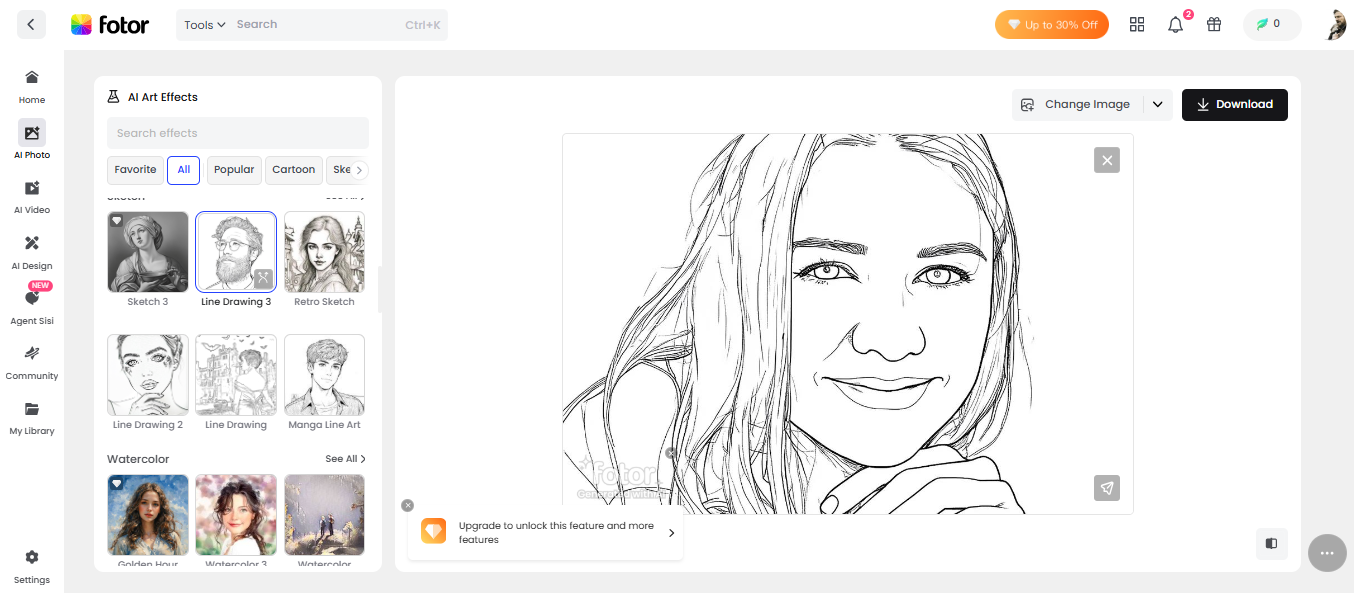Click adjust icon on Line Drawing 3
Image resolution: width=1354 pixels, height=593 pixels.
(263, 278)
